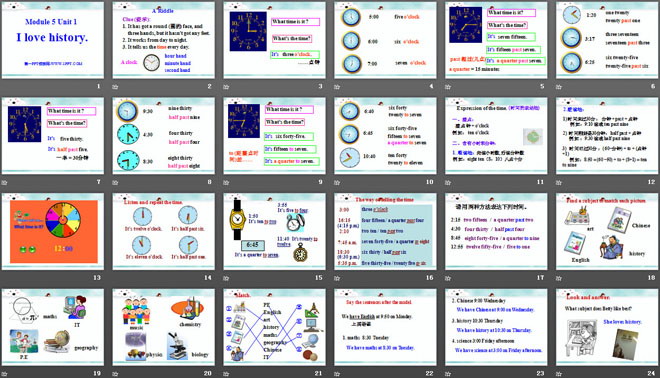Select slide 11 'Expression of the time'
This screenshot has height=378, width=660.
click(496, 136)
